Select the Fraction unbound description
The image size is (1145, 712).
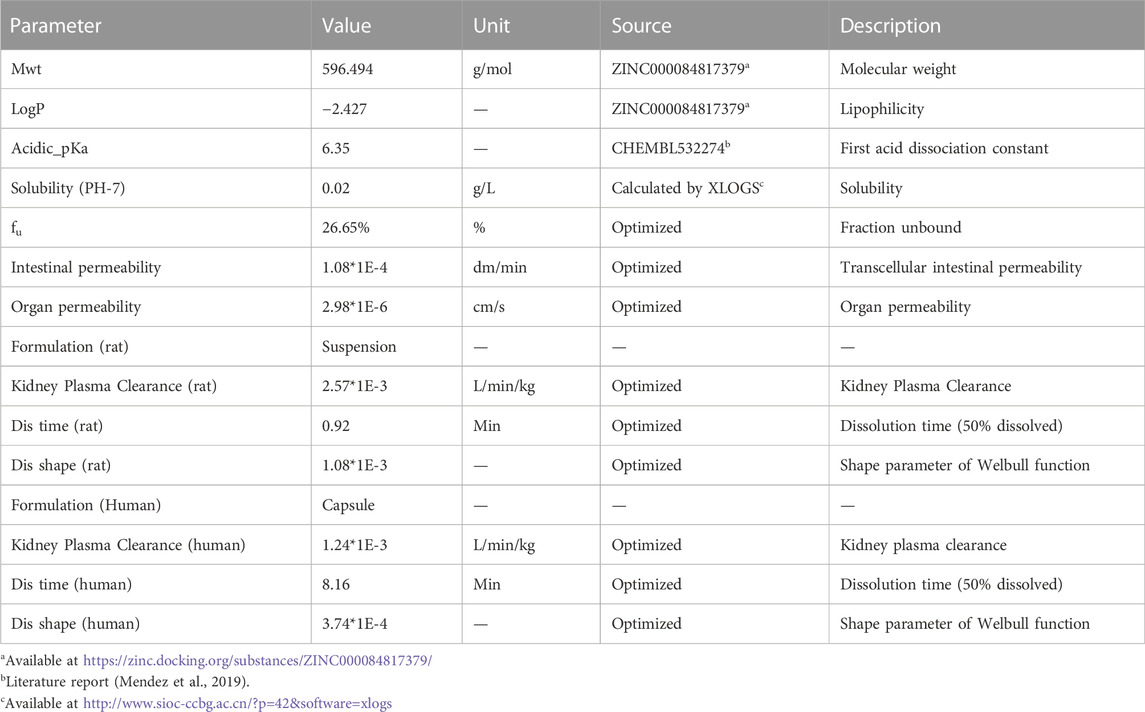pos(900,227)
